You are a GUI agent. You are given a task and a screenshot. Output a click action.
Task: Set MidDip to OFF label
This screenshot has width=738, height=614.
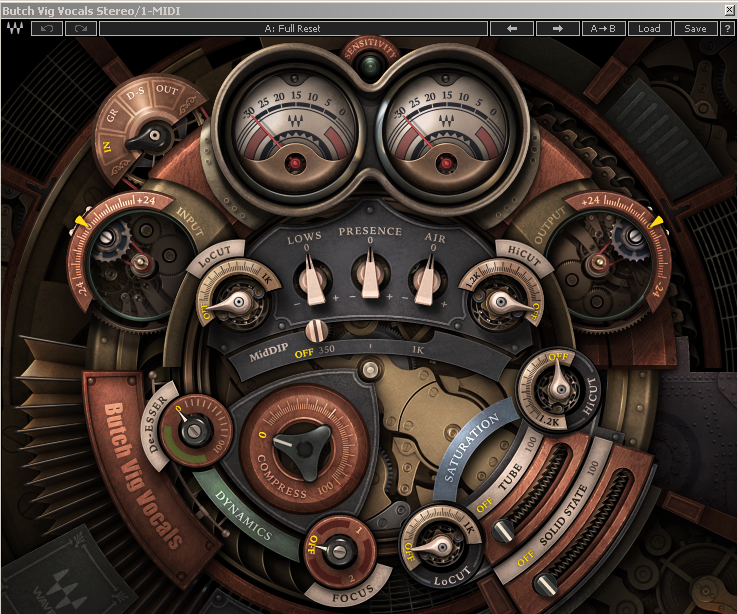pyautogui.click(x=304, y=353)
